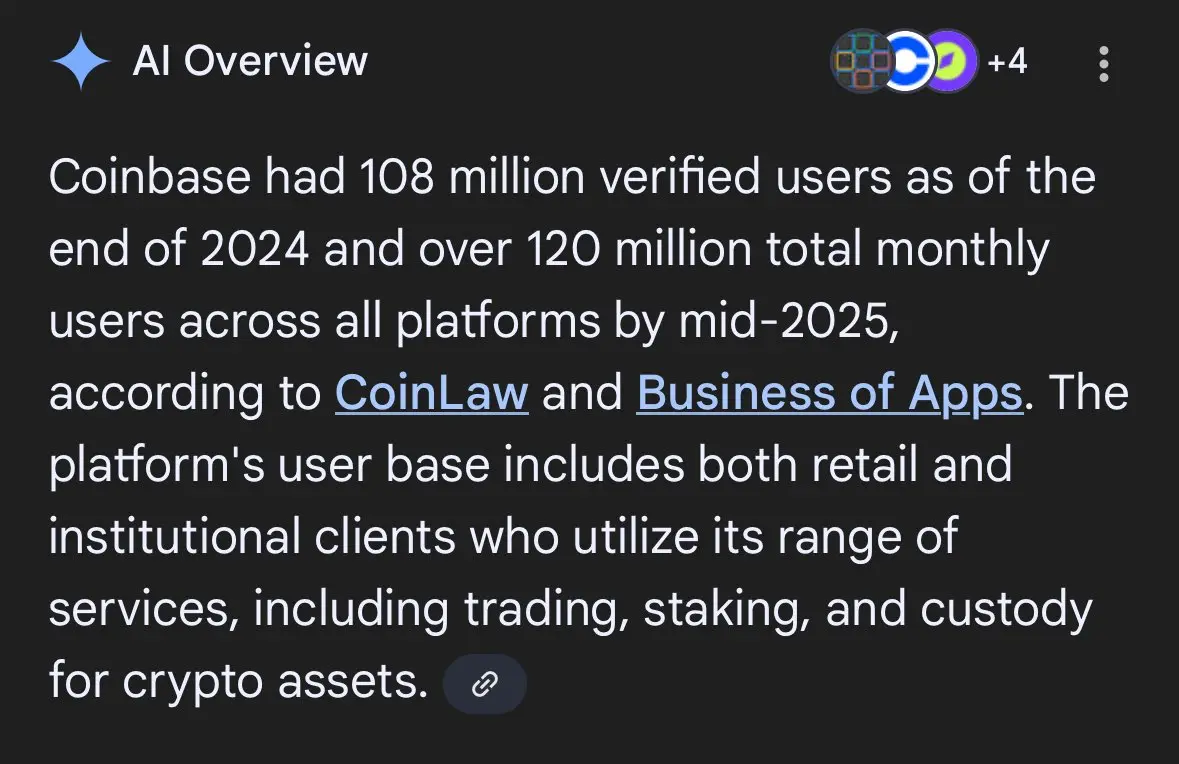The image size is (1179, 764).
Task: Click the blue AI sparkle icon
Action: (x=80, y=62)
